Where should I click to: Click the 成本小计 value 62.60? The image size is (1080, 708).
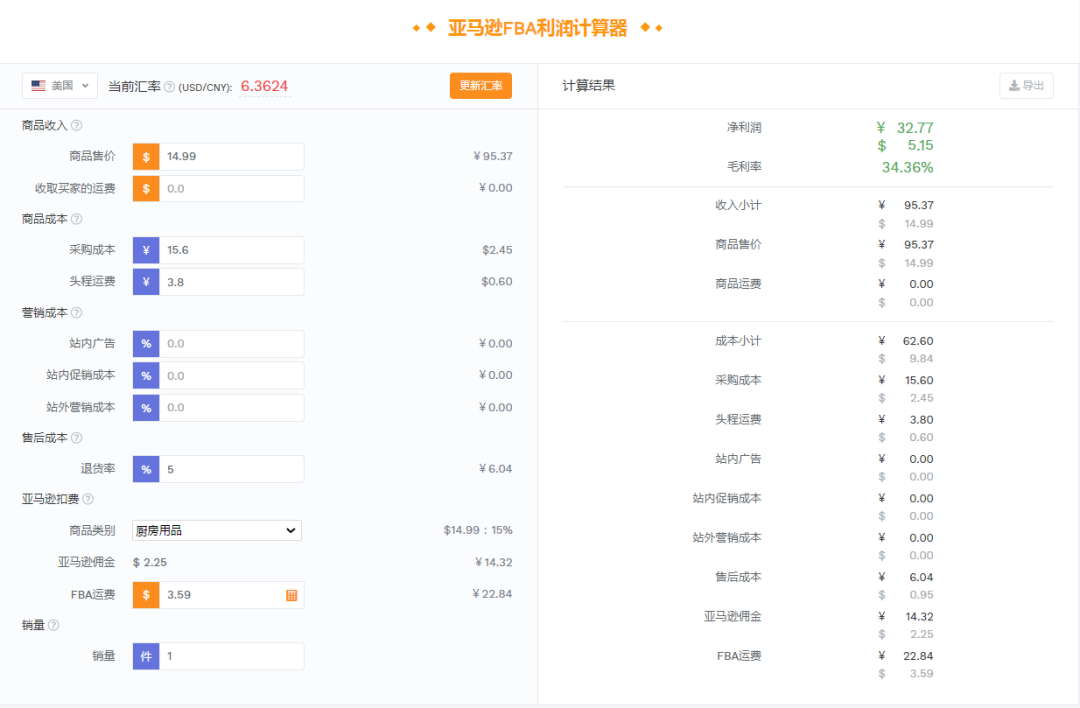[918, 341]
